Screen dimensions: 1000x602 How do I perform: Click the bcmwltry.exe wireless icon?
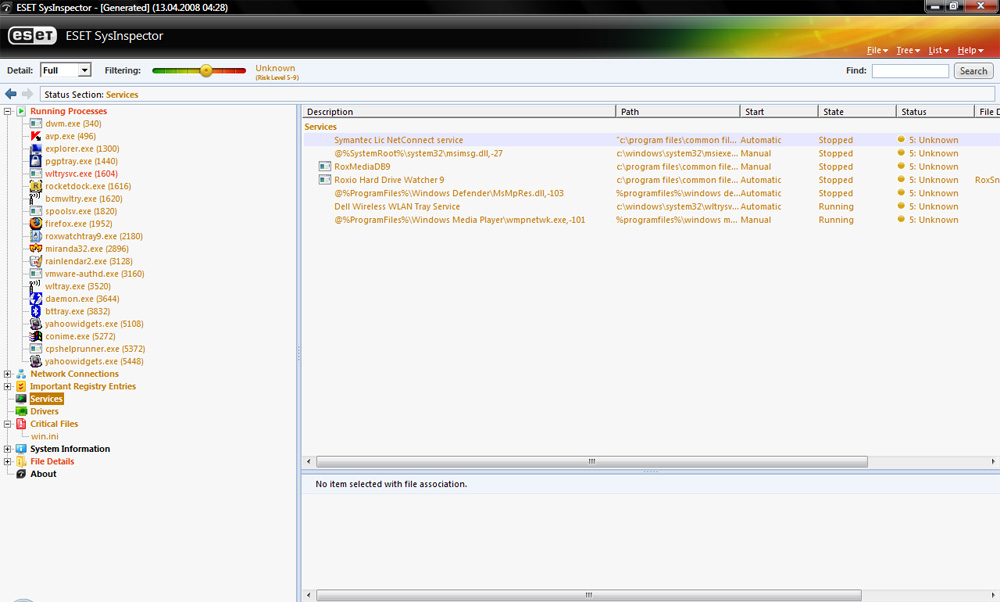pos(36,198)
